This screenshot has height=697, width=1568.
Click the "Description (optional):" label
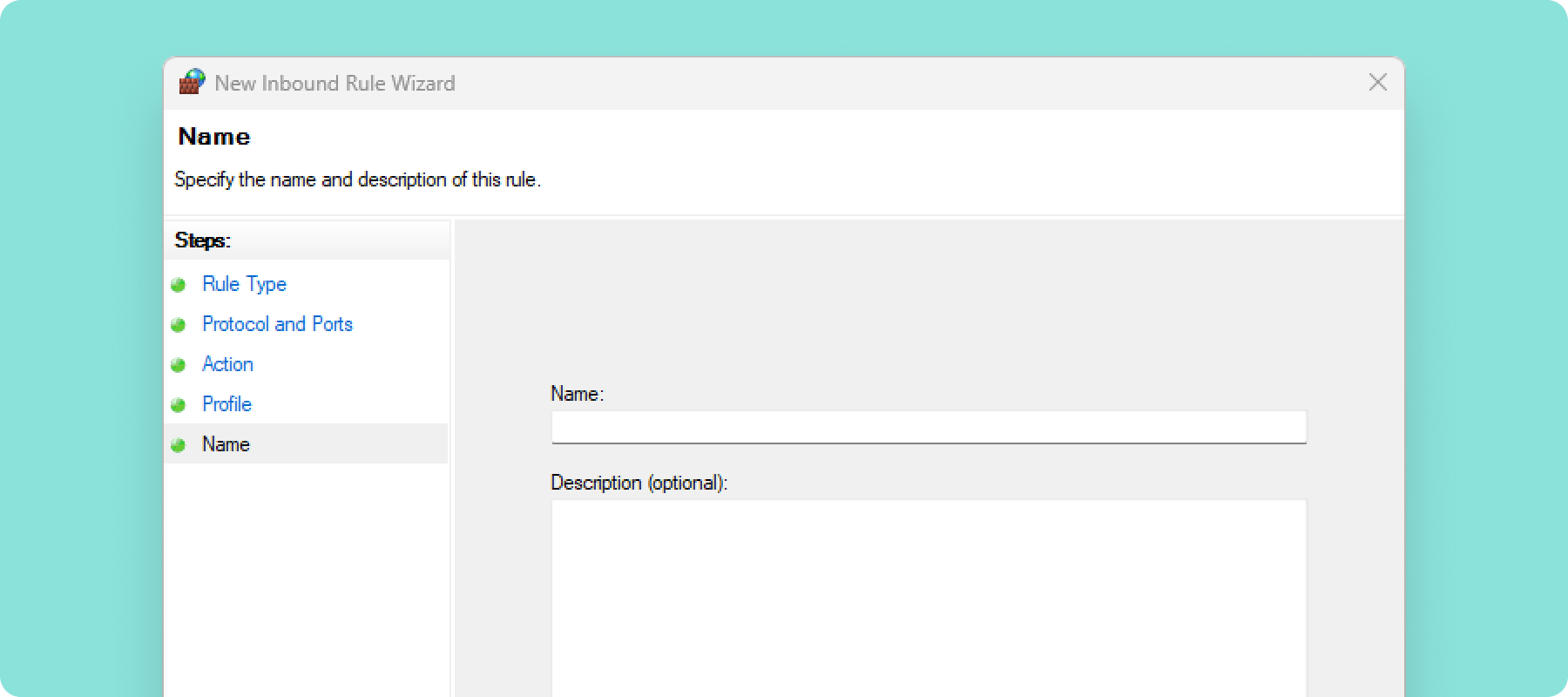pyautogui.click(x=639, y=483)
